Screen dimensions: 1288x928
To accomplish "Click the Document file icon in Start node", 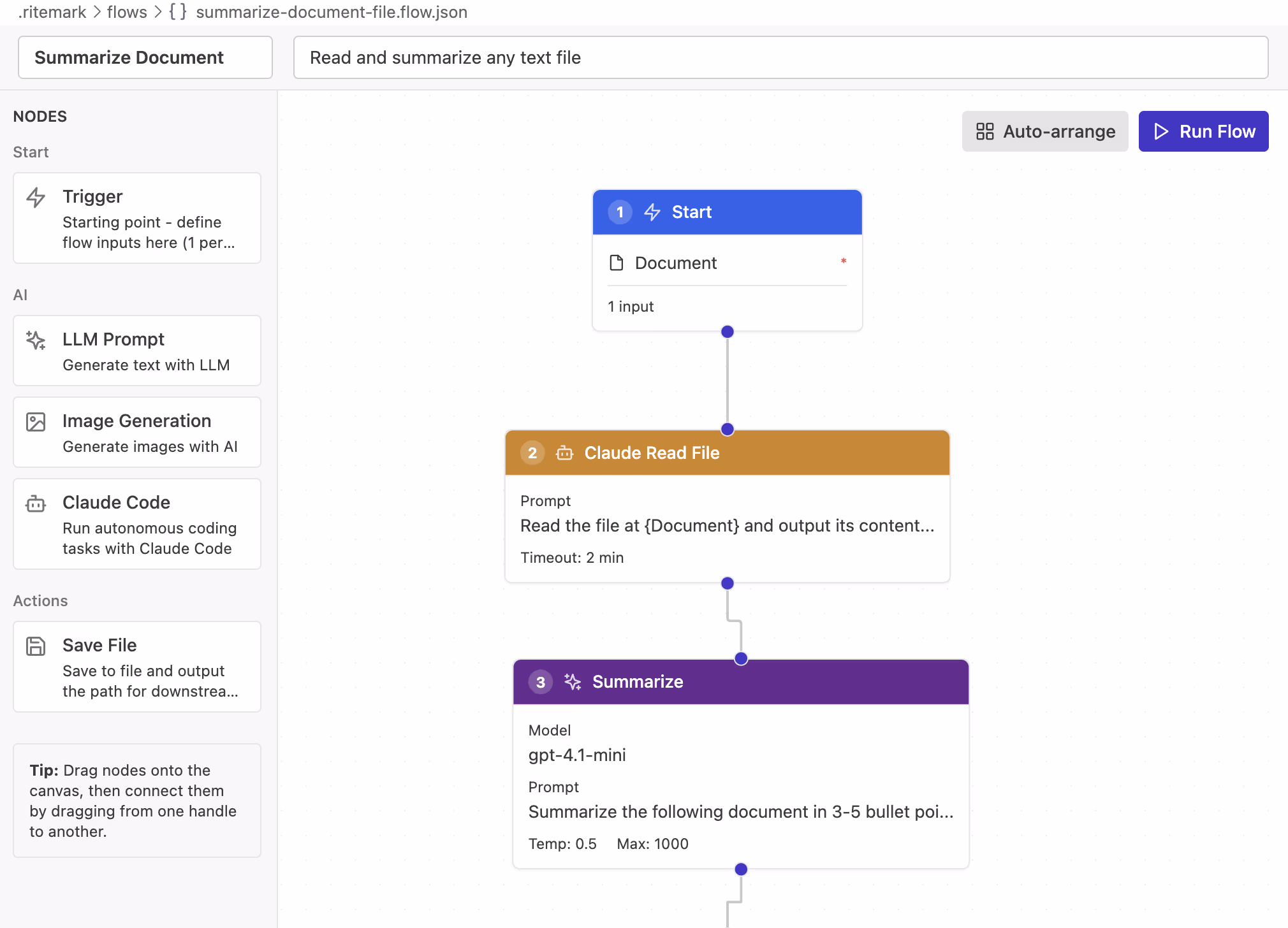I will click(617, 263).
